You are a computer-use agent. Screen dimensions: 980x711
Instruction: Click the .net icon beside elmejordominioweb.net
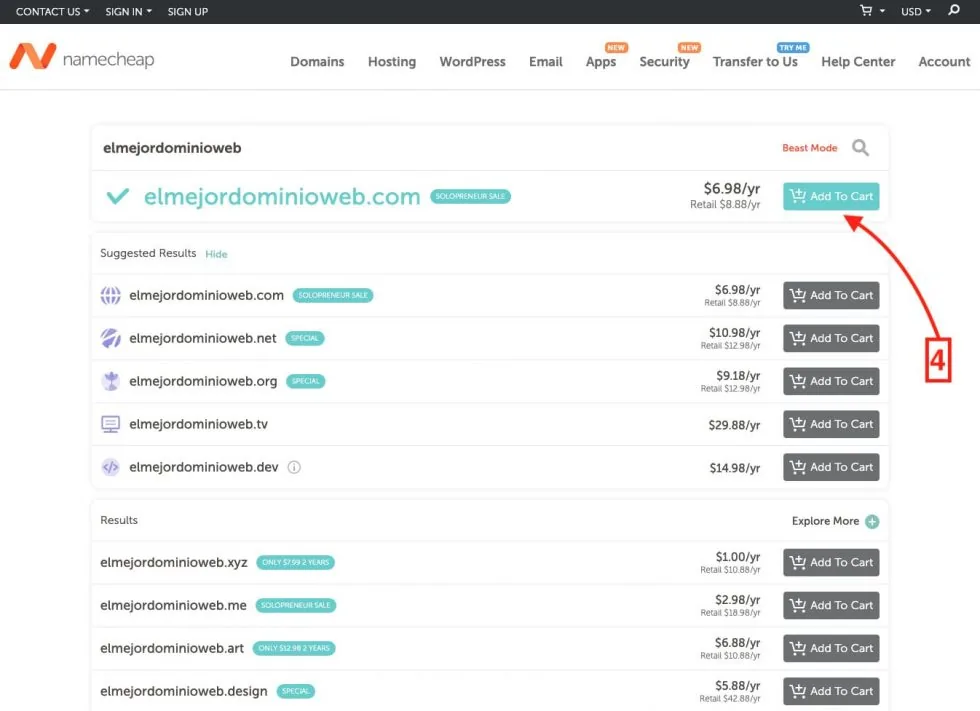coord(111,338)
